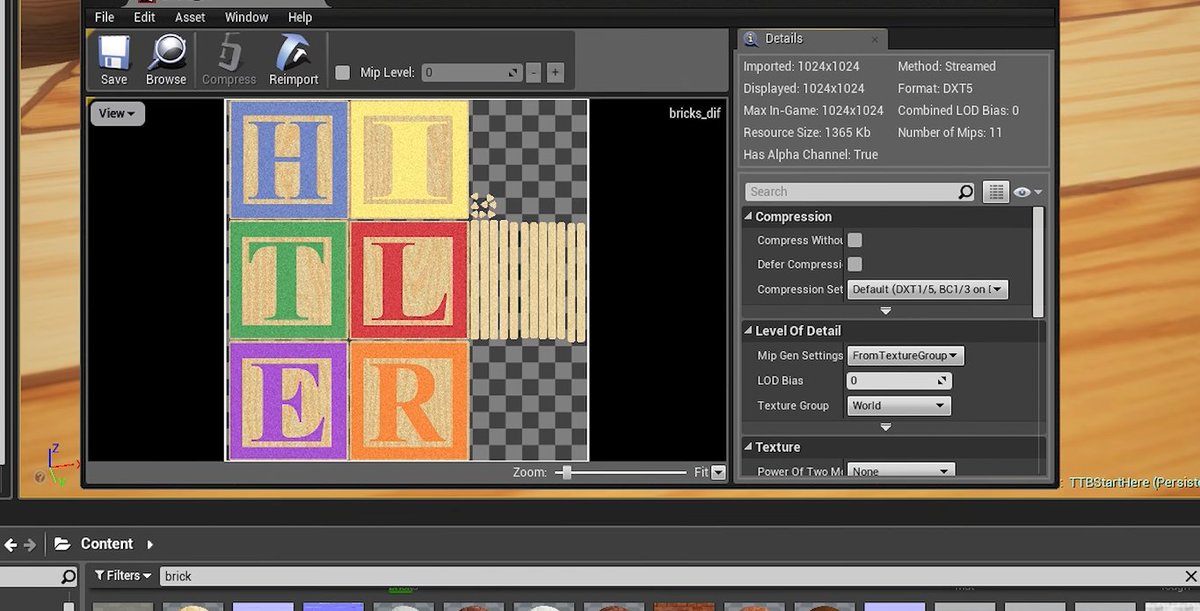Open the Edit menu
Screen dimensions: 1200x611
[145, 17]
